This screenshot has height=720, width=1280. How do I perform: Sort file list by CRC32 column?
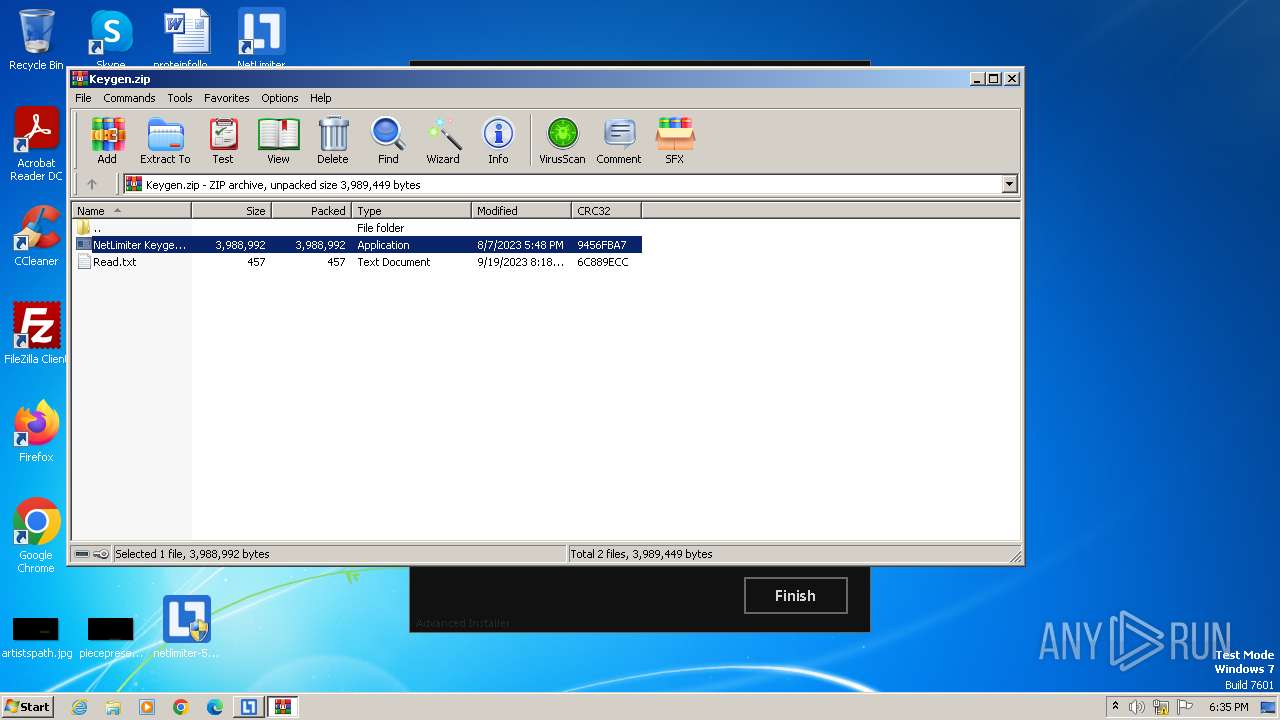point(606,211)
